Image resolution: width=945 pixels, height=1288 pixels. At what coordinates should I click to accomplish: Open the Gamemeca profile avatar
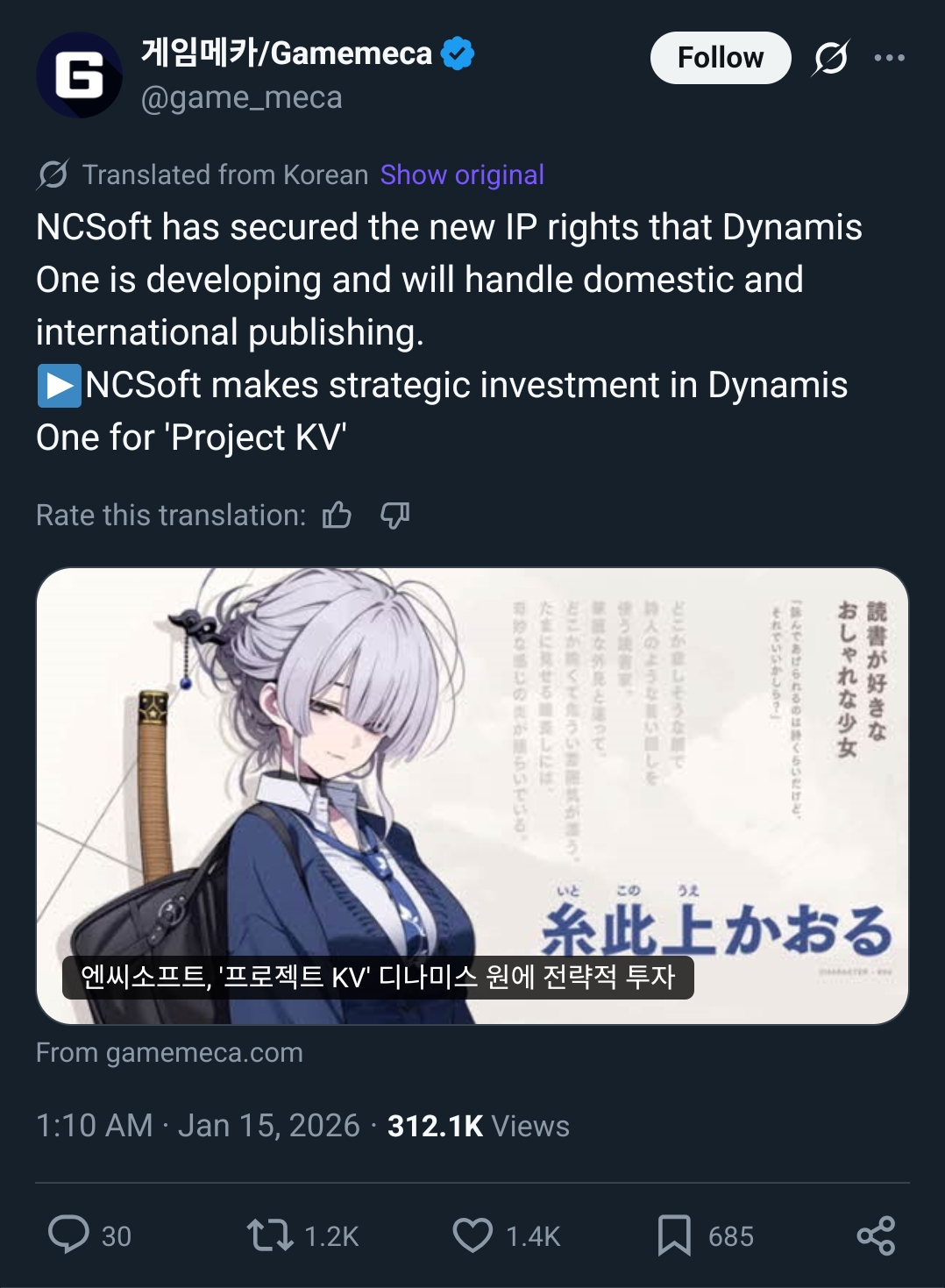coord(79,75)
